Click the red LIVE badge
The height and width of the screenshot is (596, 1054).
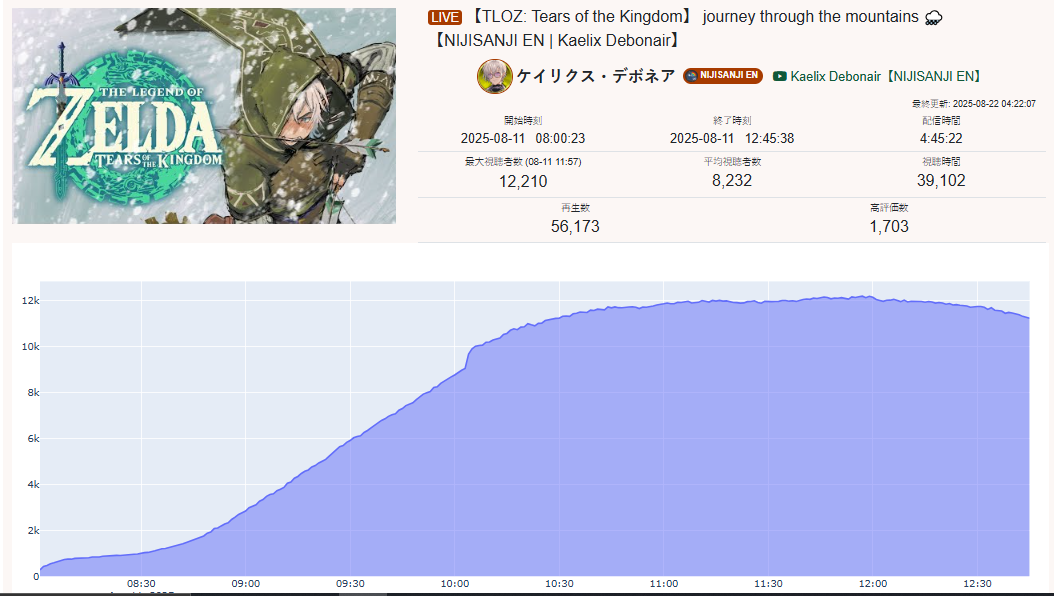tap(445, 17)
